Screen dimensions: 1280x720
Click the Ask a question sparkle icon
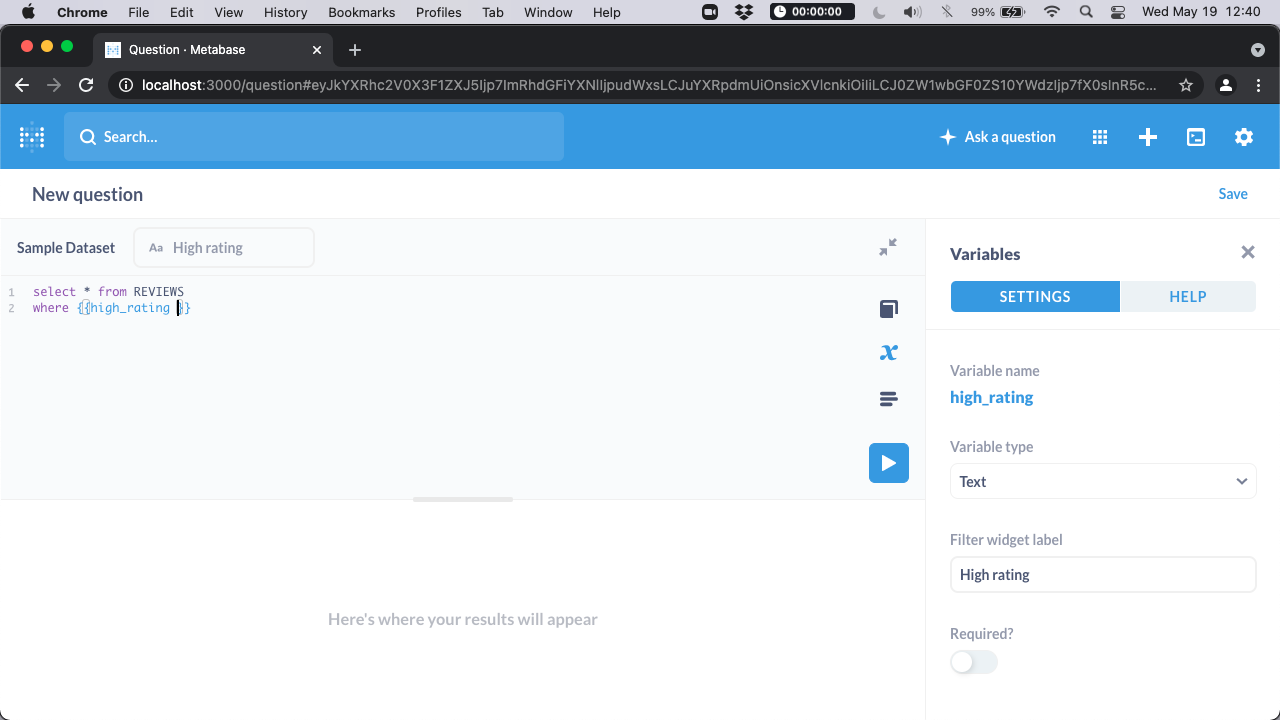948,137
